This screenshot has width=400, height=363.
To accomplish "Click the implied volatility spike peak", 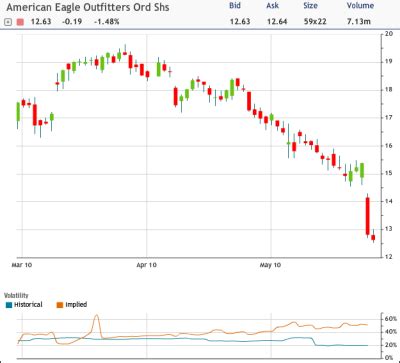I will [x=96, y=315].
